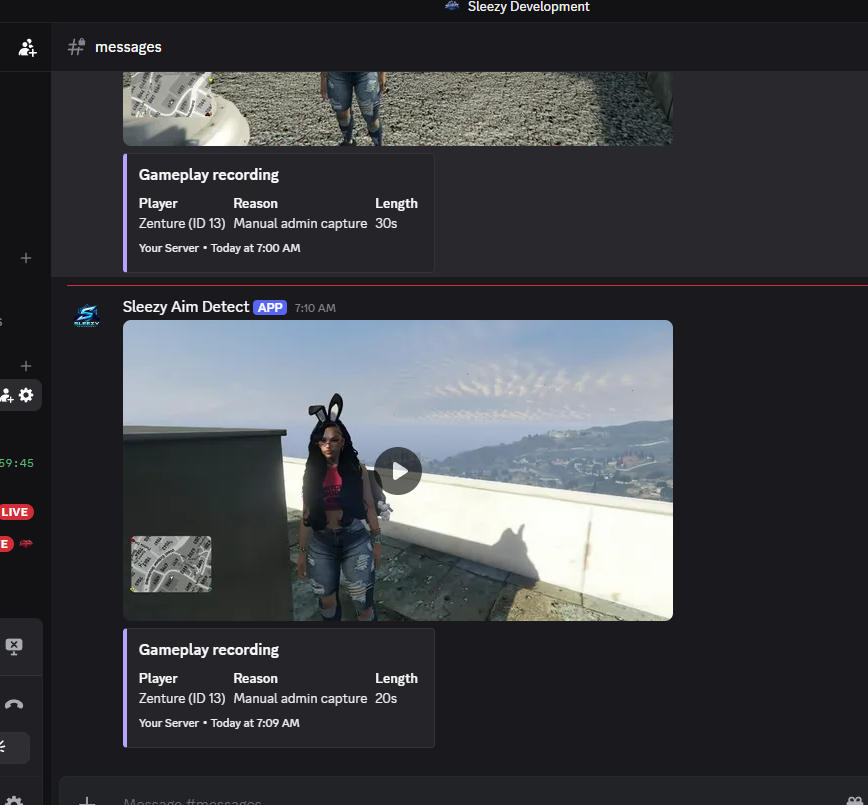Click Zenture (ID 13) in the 20s embed
Viewport: 868px width, 805px height.
pos(182,699)
